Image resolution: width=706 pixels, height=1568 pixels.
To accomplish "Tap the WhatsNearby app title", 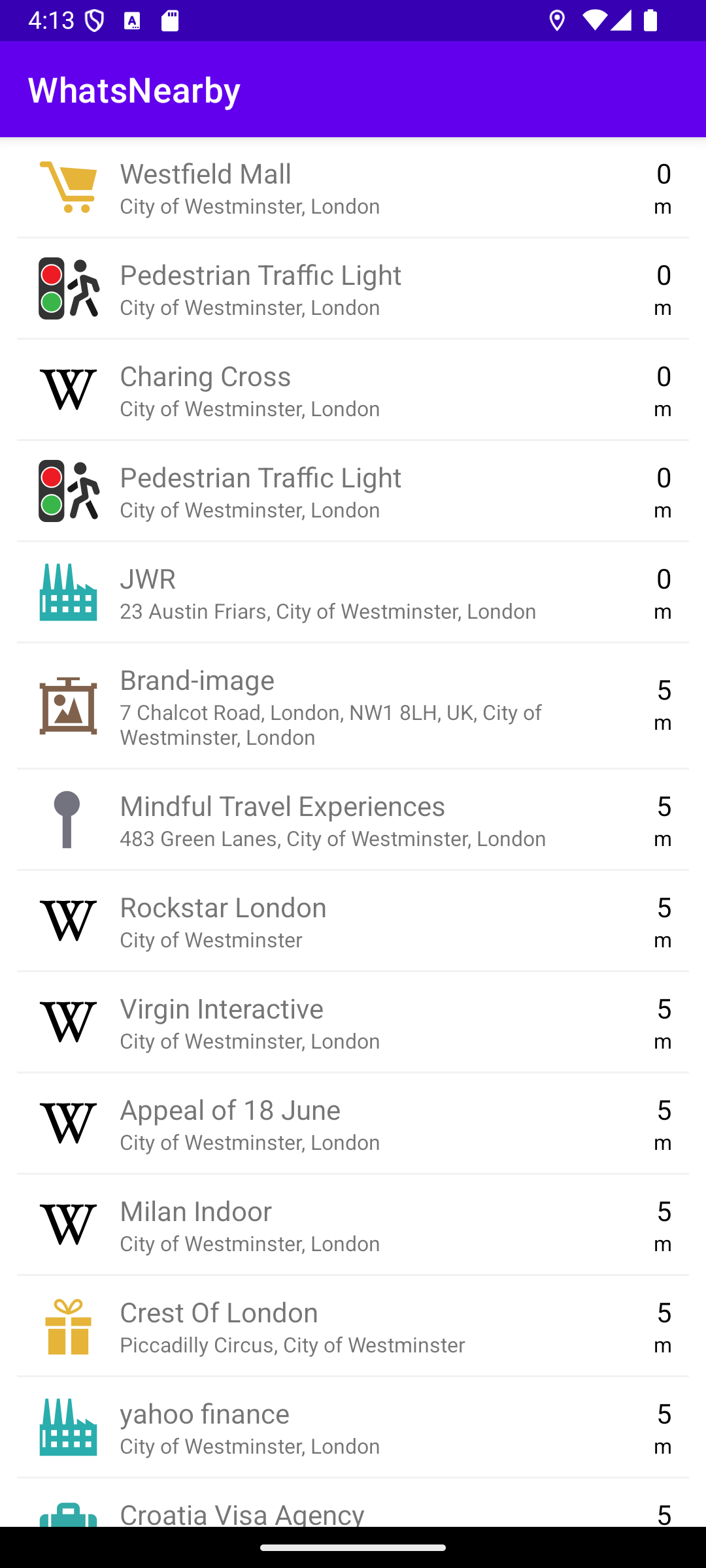I will point(134,90).
